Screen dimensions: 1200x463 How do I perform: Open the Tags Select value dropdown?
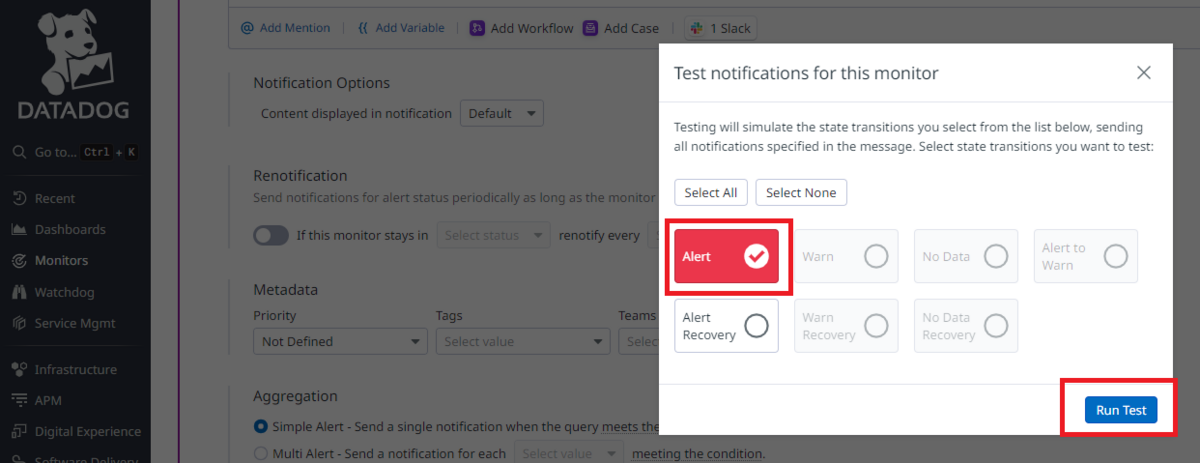point(521,341)
